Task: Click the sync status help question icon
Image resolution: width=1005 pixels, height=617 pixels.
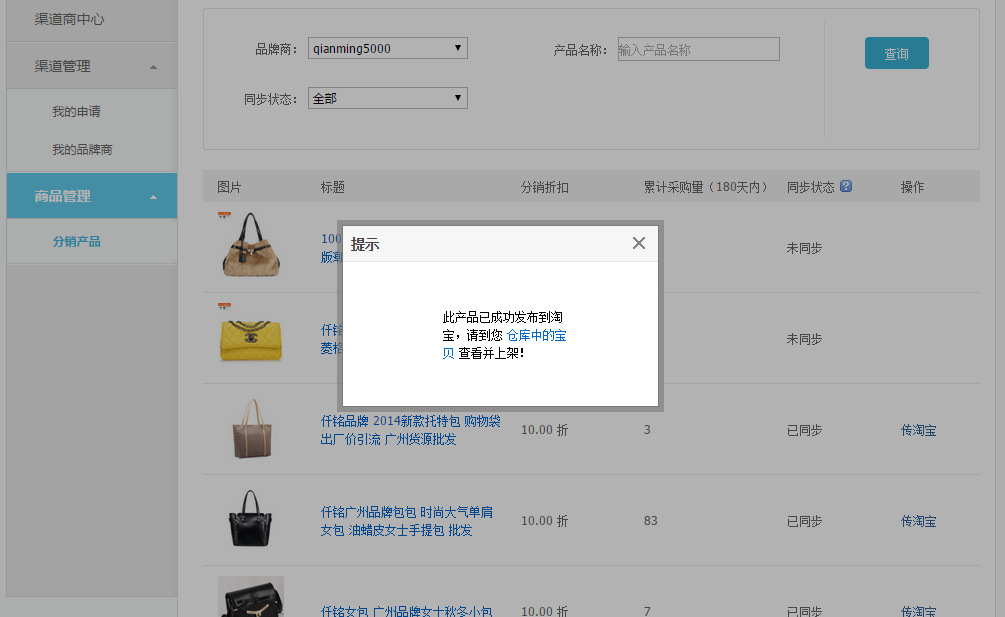Action: pyautogui.click(x=846, y=186)
